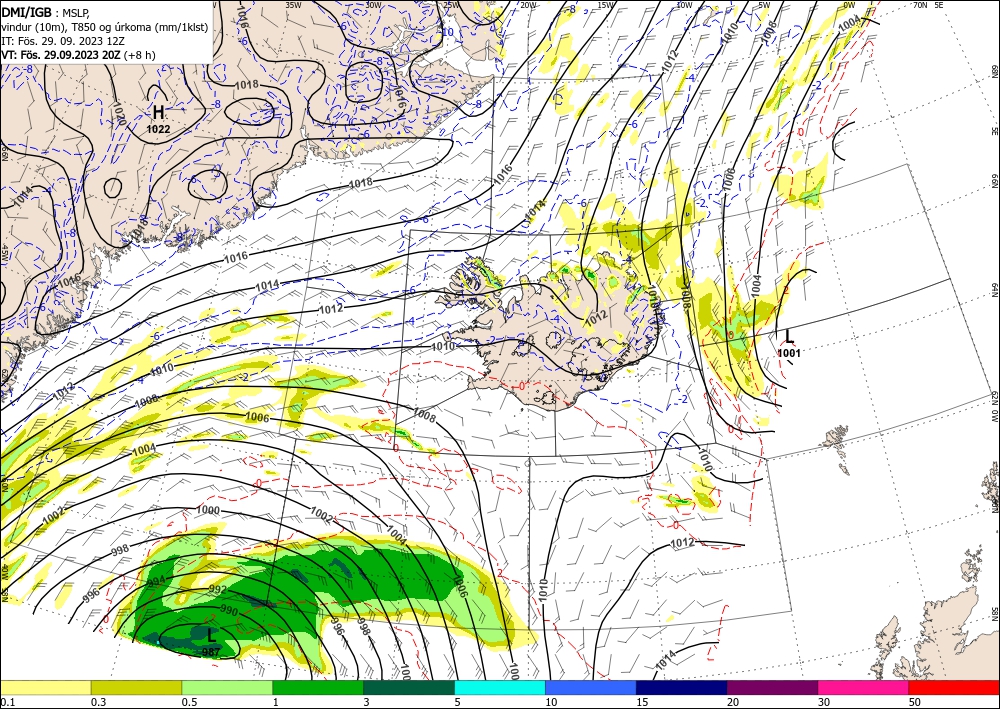The height and width of the screenshot is (709, 1000).
Task: Click the 0.3 legend tick label
Action: pyautogui.click(x=98, y=702)
